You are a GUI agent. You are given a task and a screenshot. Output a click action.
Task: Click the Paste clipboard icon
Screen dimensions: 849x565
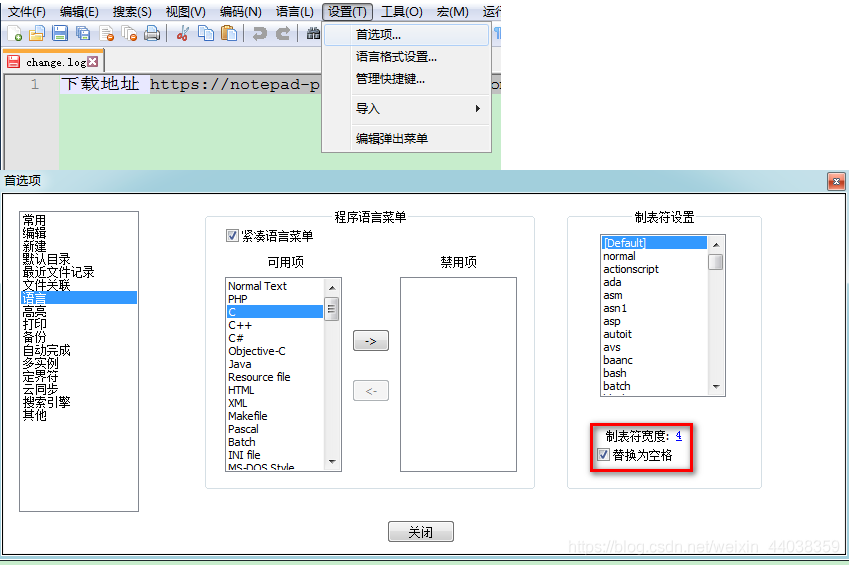point(229,34)
